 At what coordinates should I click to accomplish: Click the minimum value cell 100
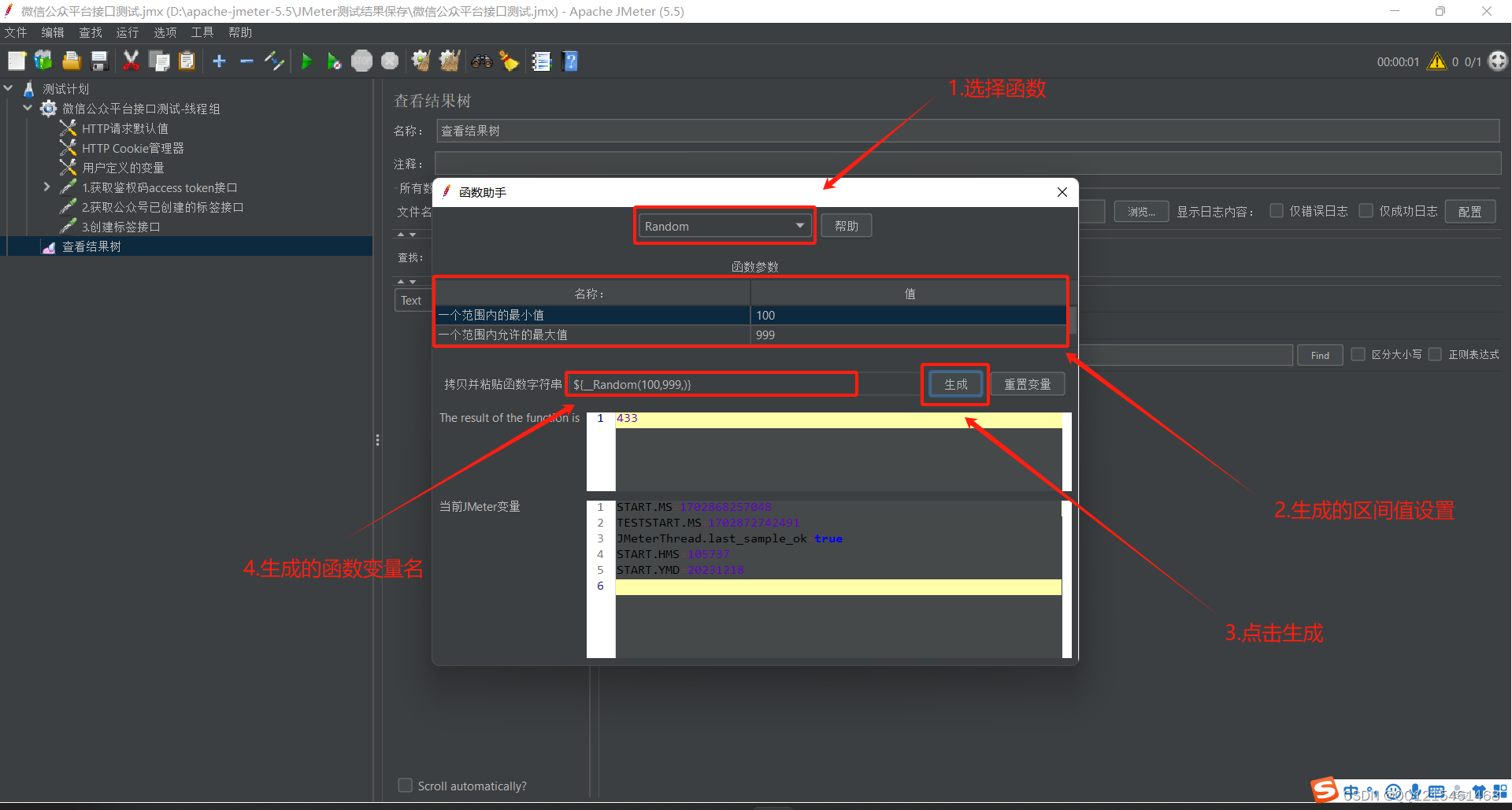click(909, 315)
